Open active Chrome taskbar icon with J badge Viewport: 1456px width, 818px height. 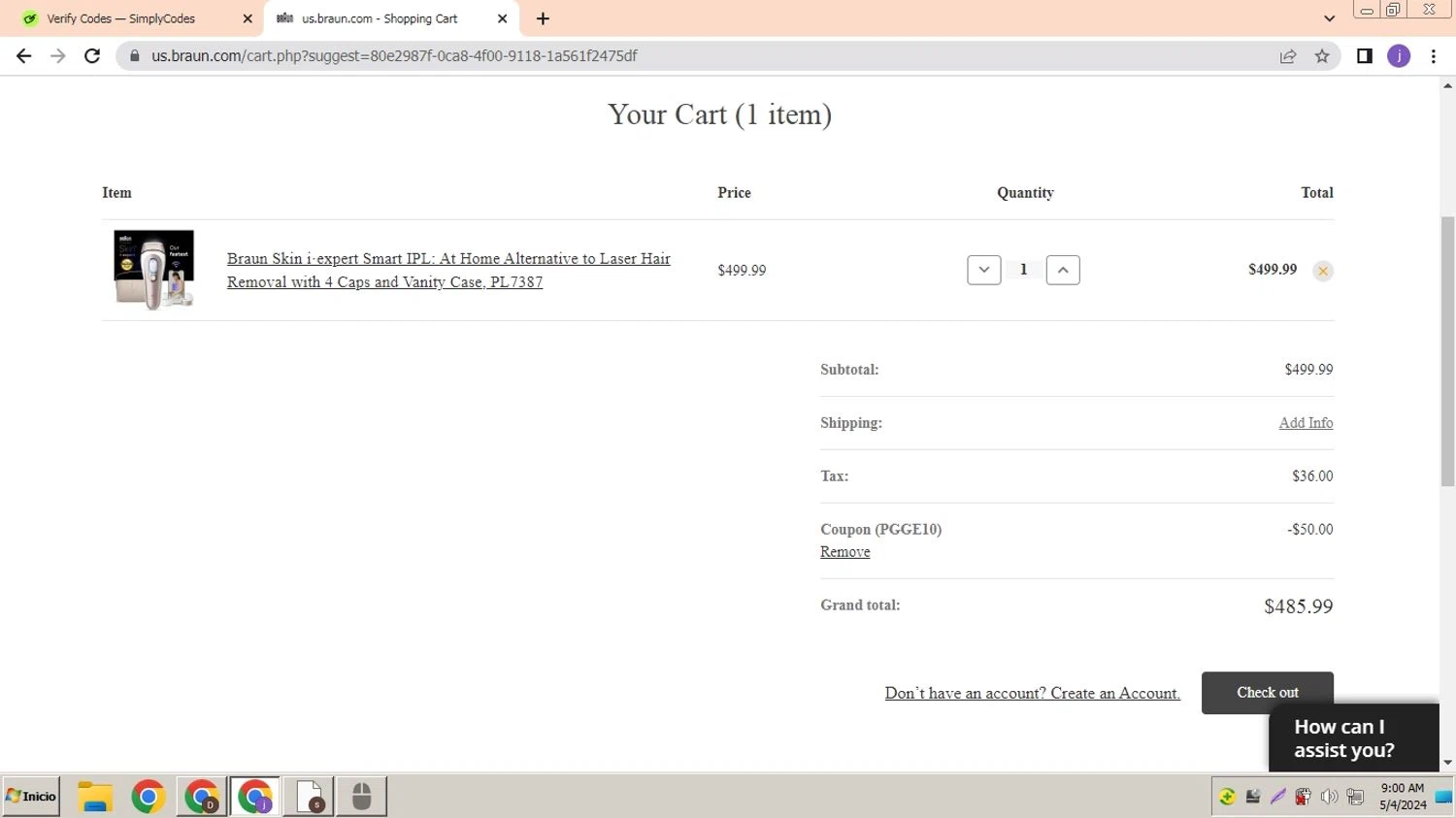tap(255, 797)
